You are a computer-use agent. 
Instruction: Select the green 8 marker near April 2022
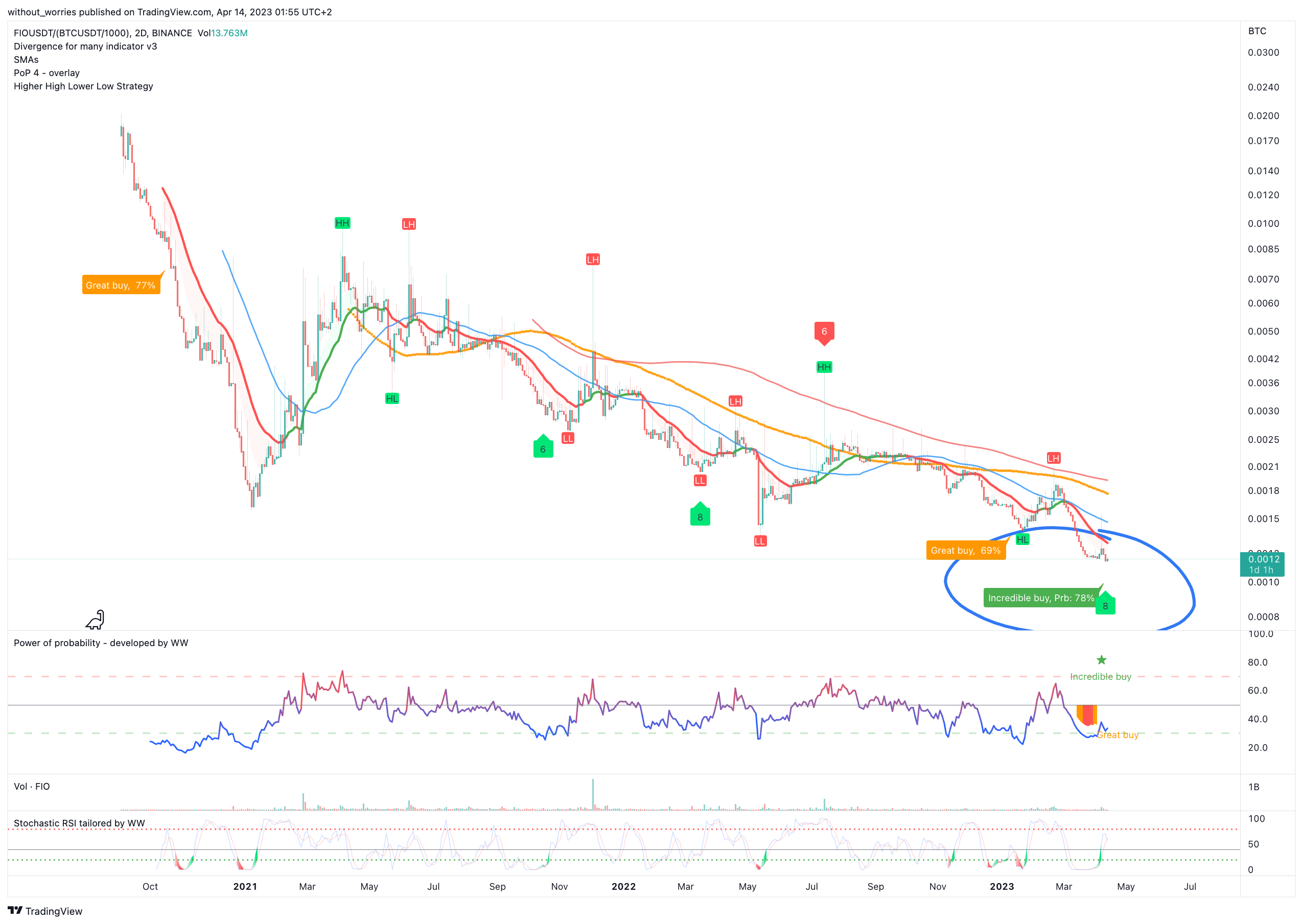700,514
